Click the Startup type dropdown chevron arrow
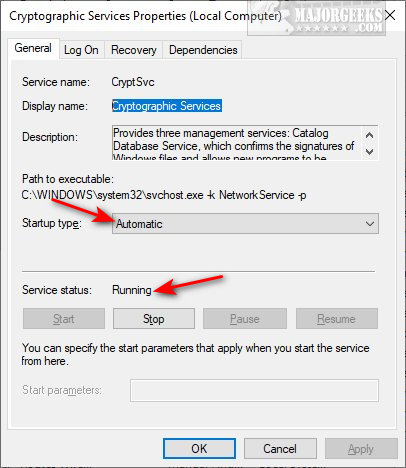Image resolution: width=406 pixels, height=468 pixels. pyautogui.click(x=370, y=224)
